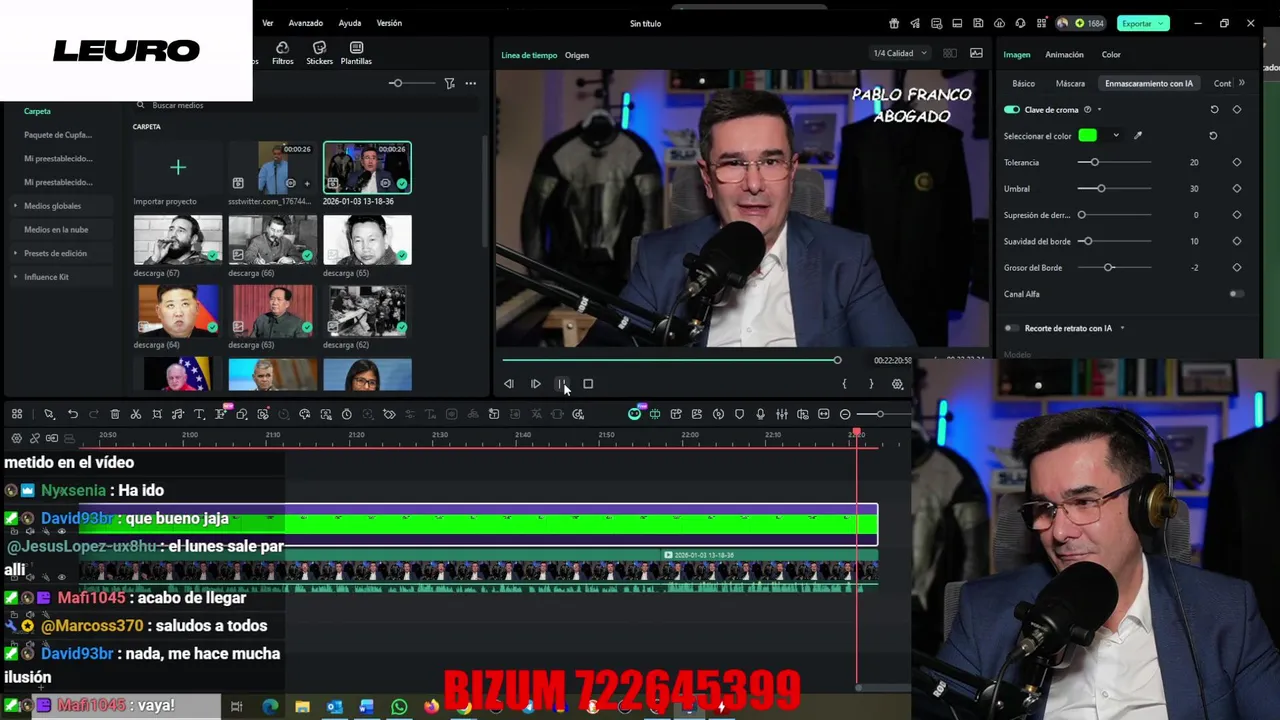This screenshot has width=1280, height=720.
Task: Select the descarga (67) thumbnail
Action: point(177,240)
